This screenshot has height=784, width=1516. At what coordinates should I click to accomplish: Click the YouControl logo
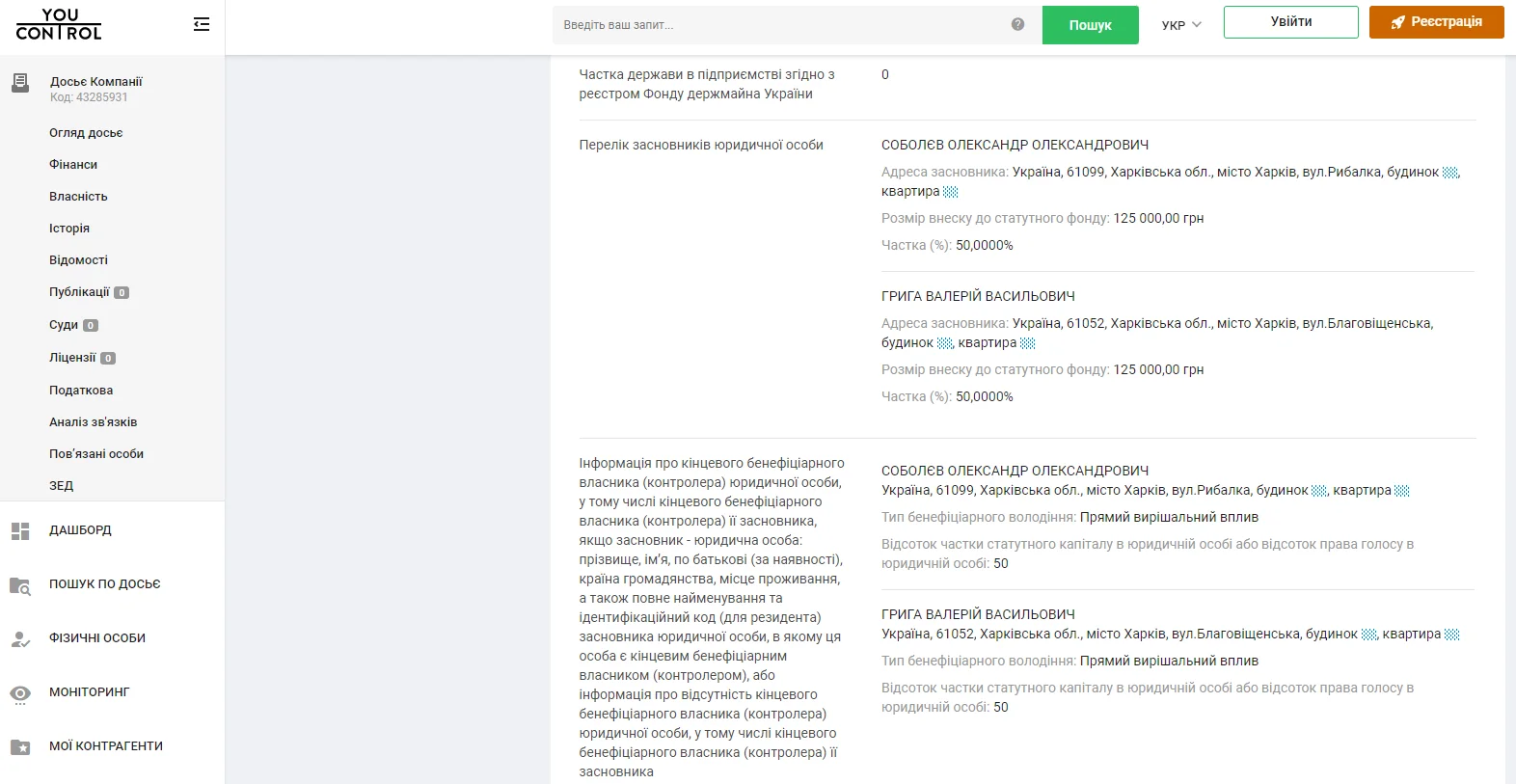click(x=59, y=25)
